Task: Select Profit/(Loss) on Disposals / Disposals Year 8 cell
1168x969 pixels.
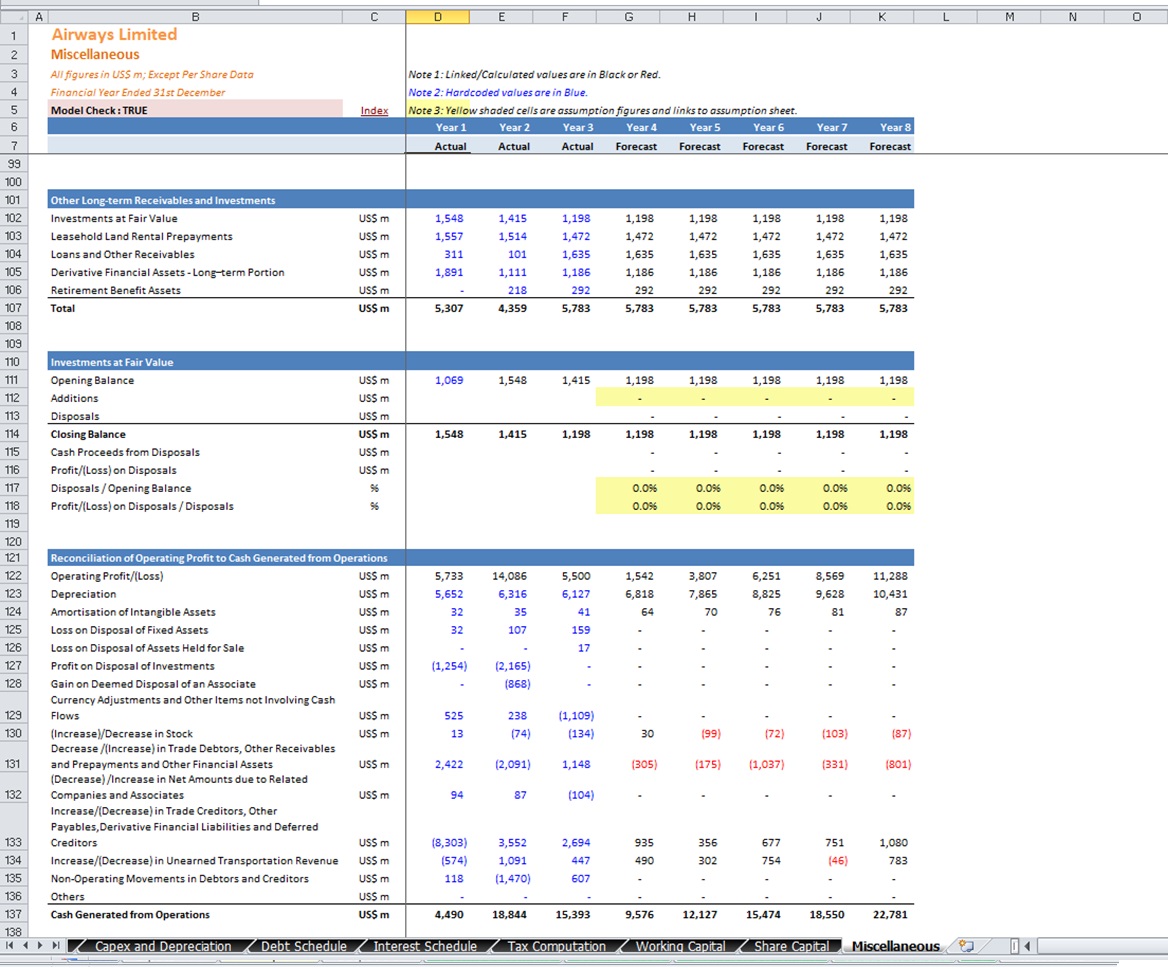Action: (x=882, y=506)
